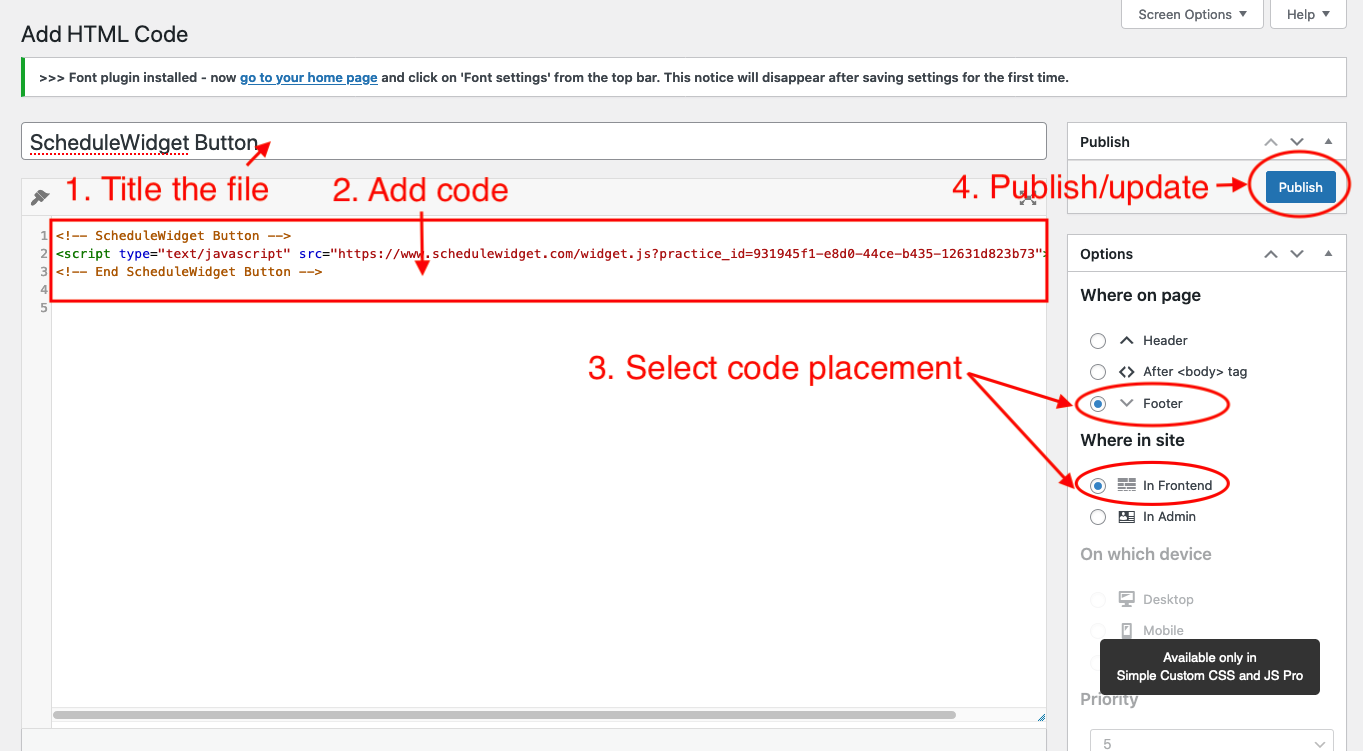Open the Help tab
1363x751 pixels.
[1308, 14]
